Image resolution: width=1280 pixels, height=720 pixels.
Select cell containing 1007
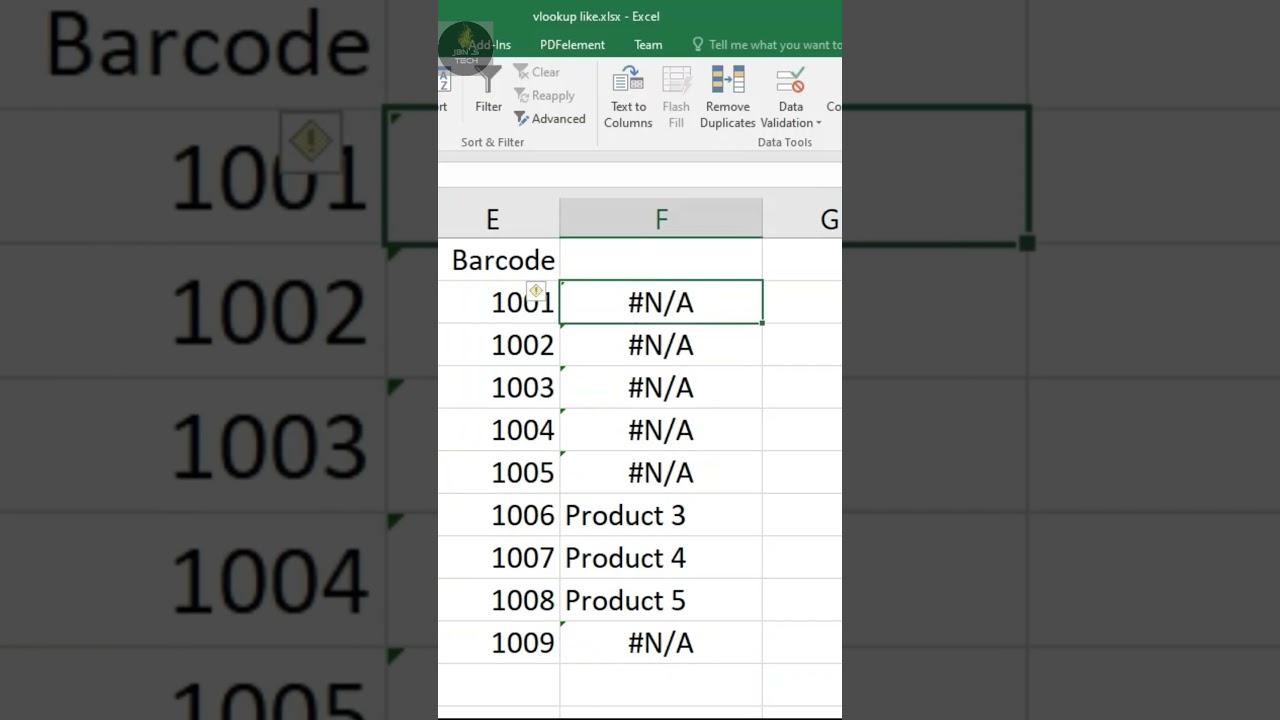tap(498, 557)
